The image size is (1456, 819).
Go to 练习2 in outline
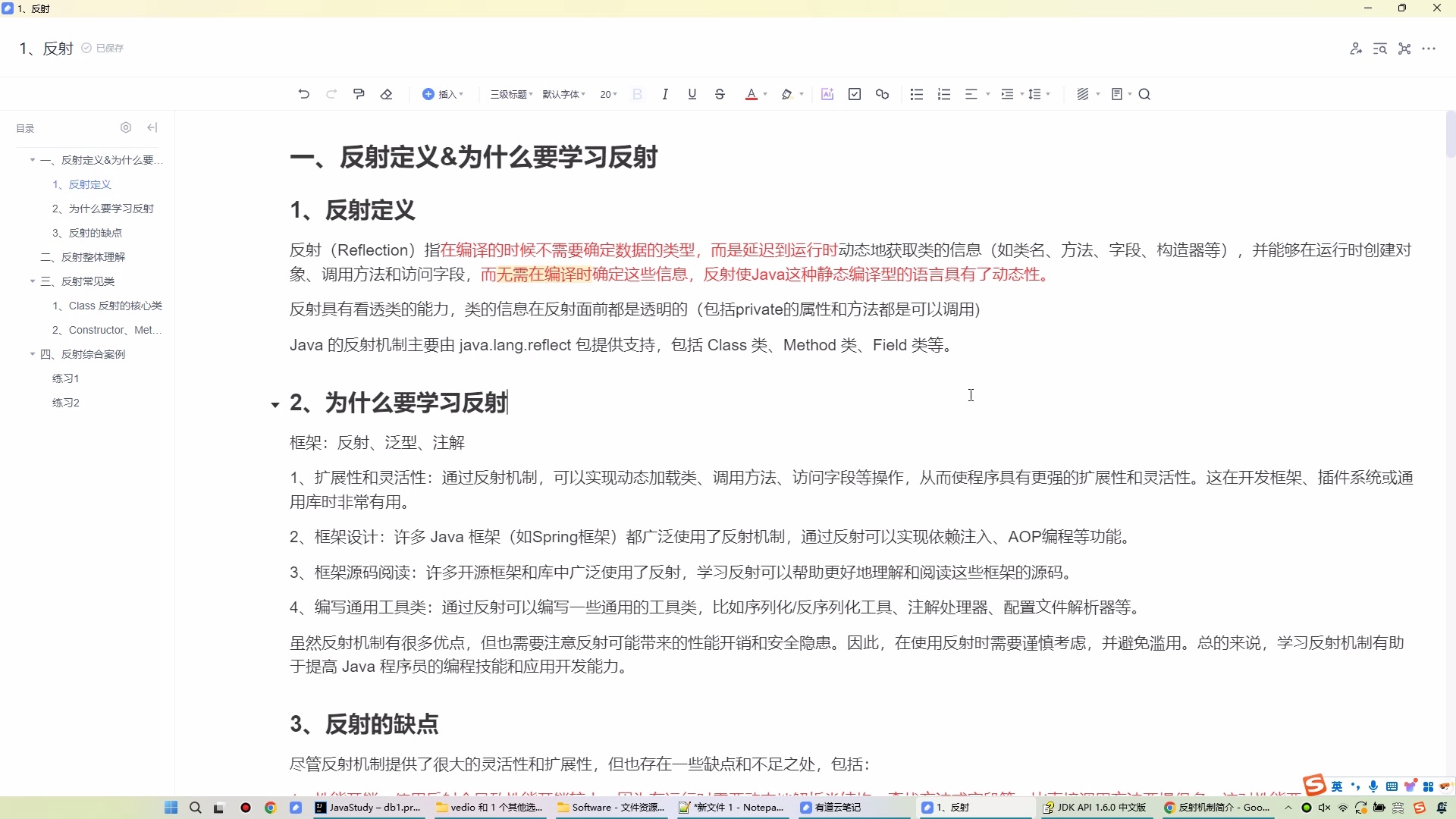[x=66, y=403]
